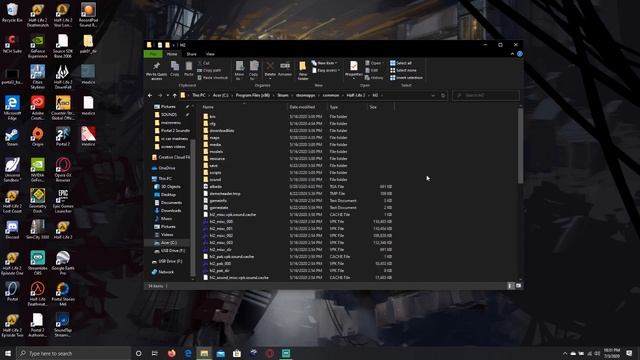Click Select none in the ribbon

coord(403,70)
